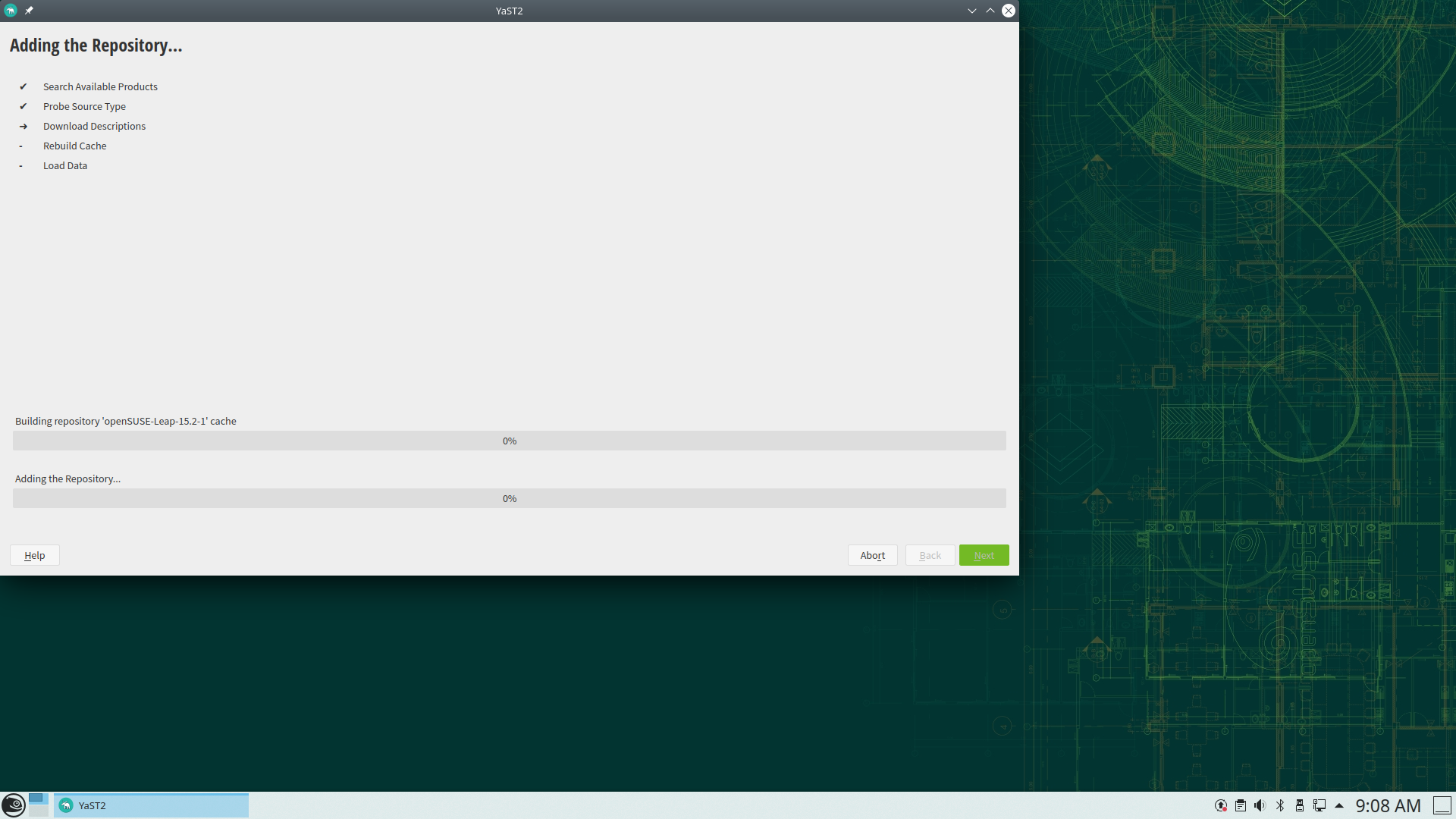Click the Abort button
This screenshot has height=819, width=1456.
872,555
